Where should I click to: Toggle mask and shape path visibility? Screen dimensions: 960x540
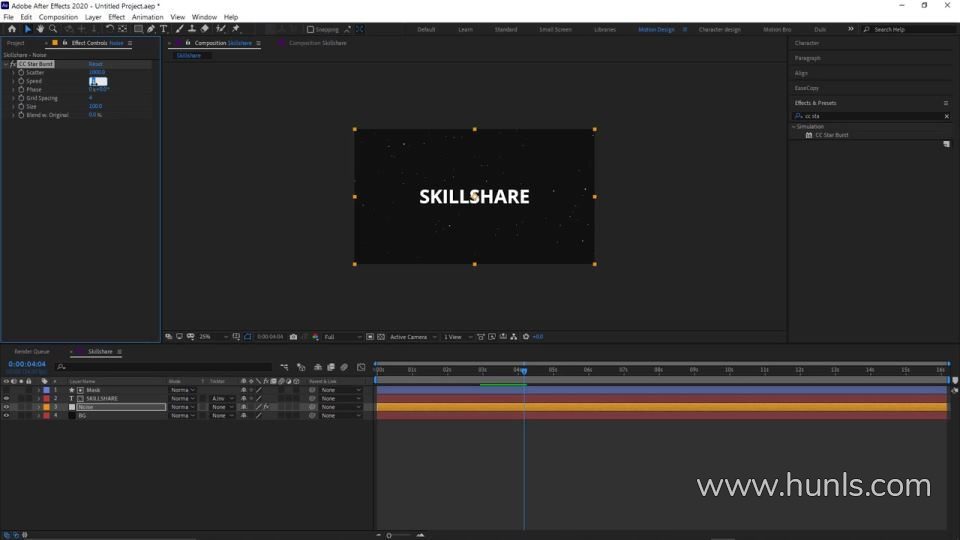[247, 337]
